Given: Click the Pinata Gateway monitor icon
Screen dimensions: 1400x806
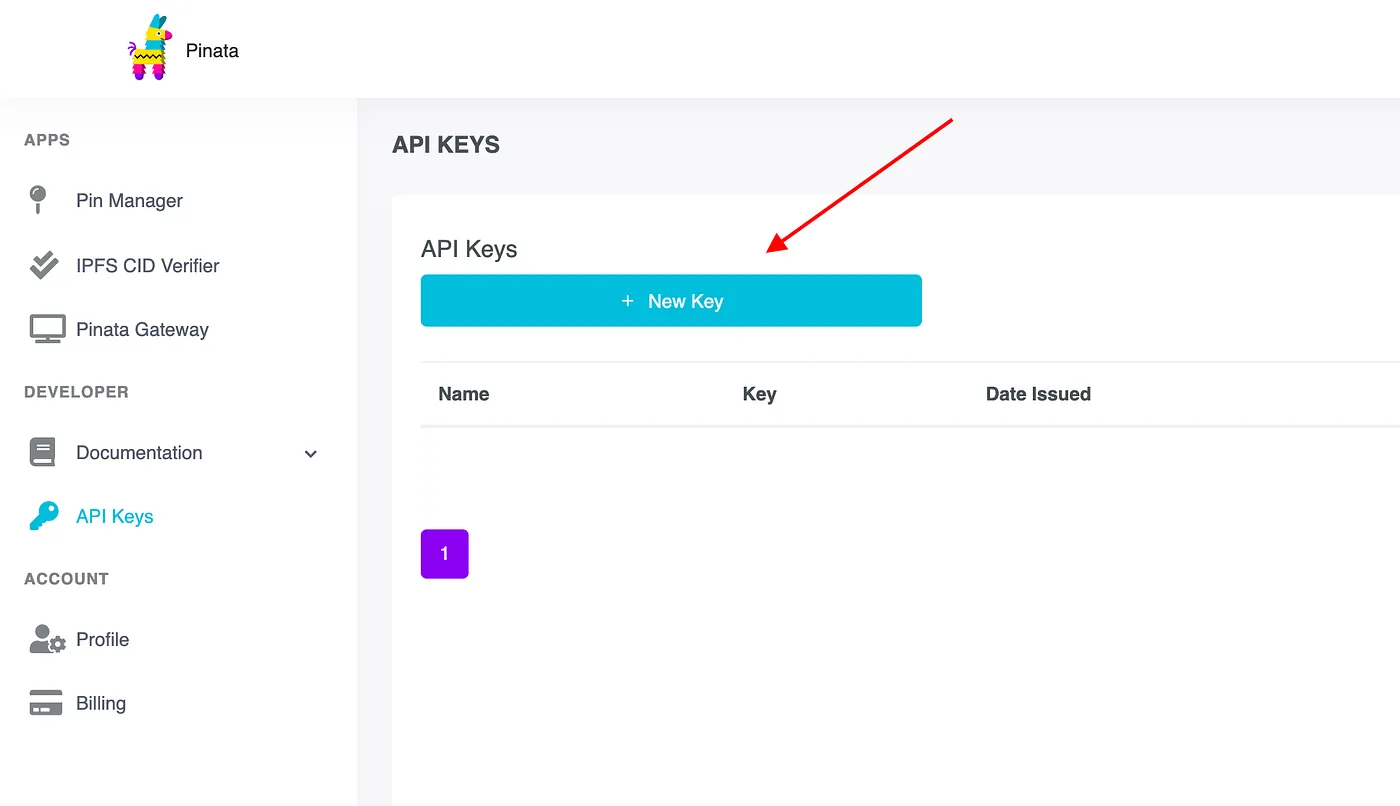Looking at the screenshot, I should [x=46, y=329].
